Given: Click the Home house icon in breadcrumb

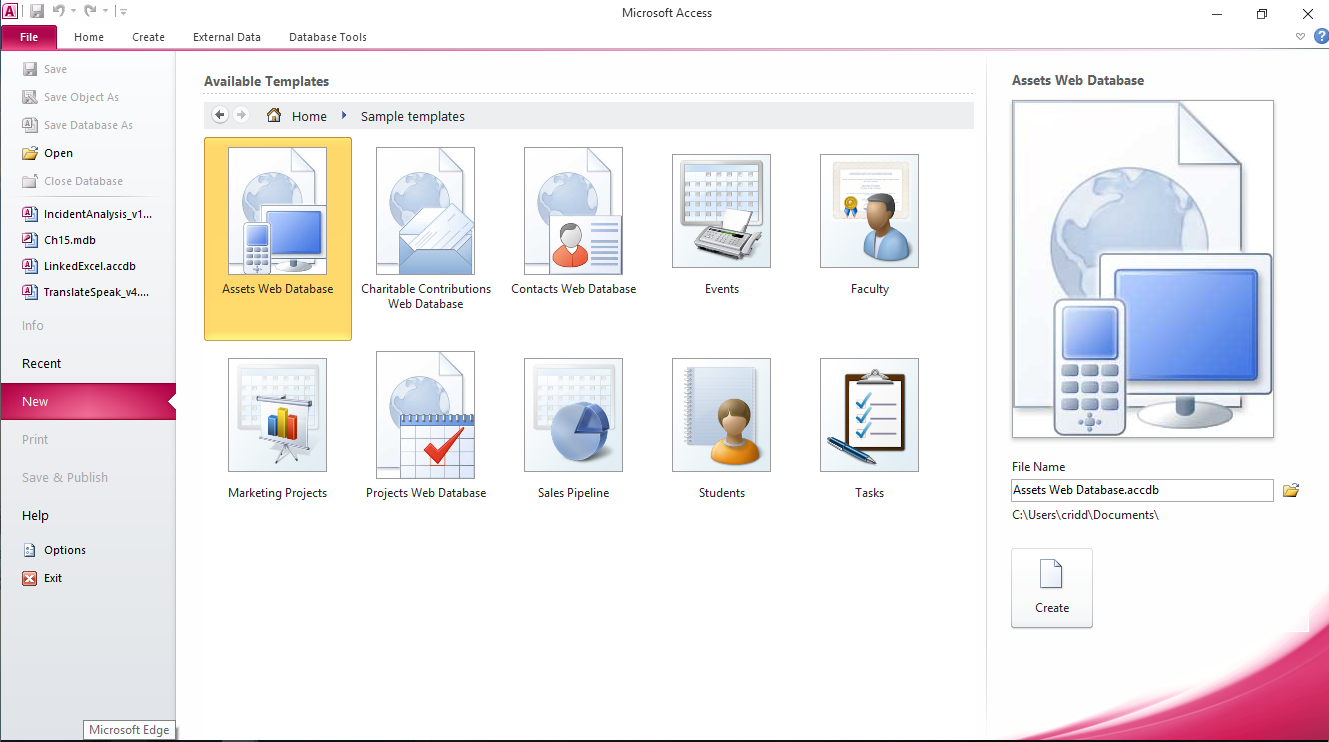Looking at the screenshot, I should [273, 115].
